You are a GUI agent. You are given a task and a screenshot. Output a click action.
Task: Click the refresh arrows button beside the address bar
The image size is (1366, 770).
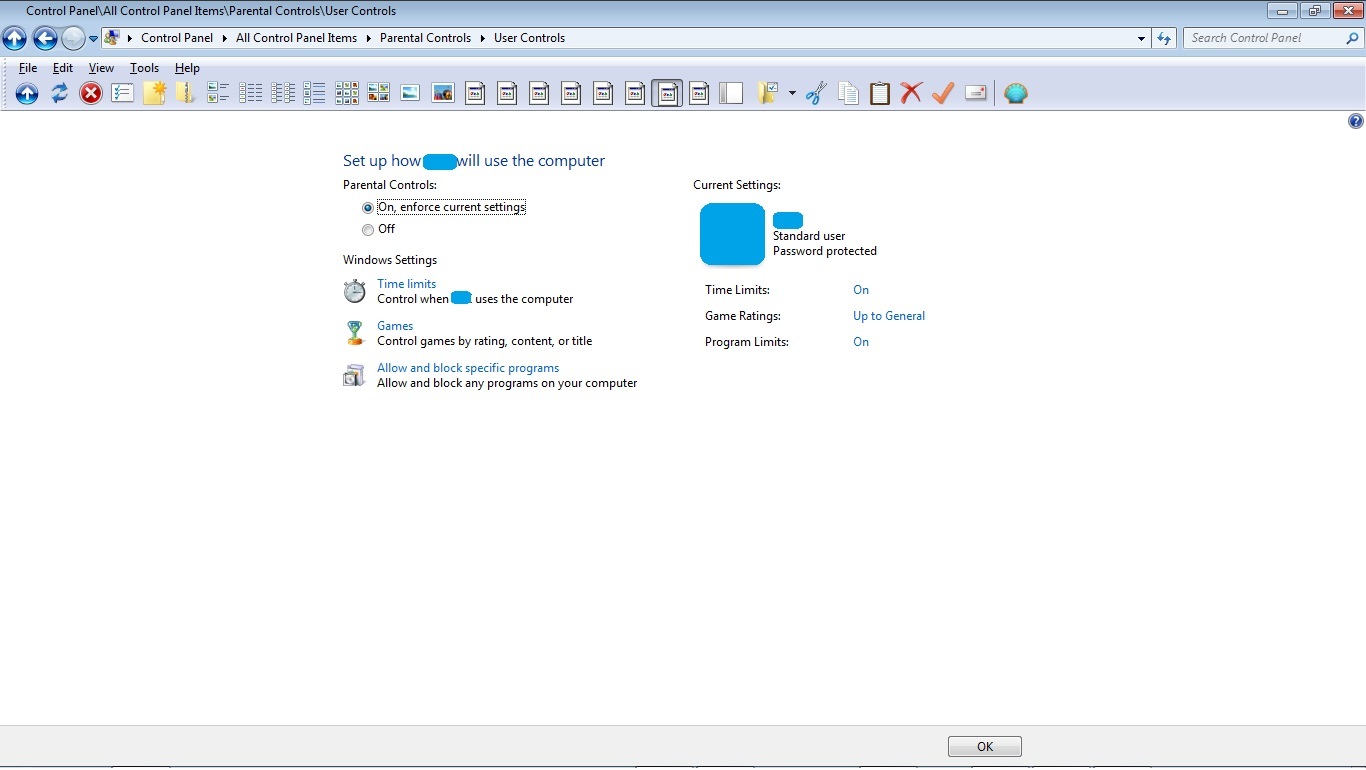(1164, 38)
